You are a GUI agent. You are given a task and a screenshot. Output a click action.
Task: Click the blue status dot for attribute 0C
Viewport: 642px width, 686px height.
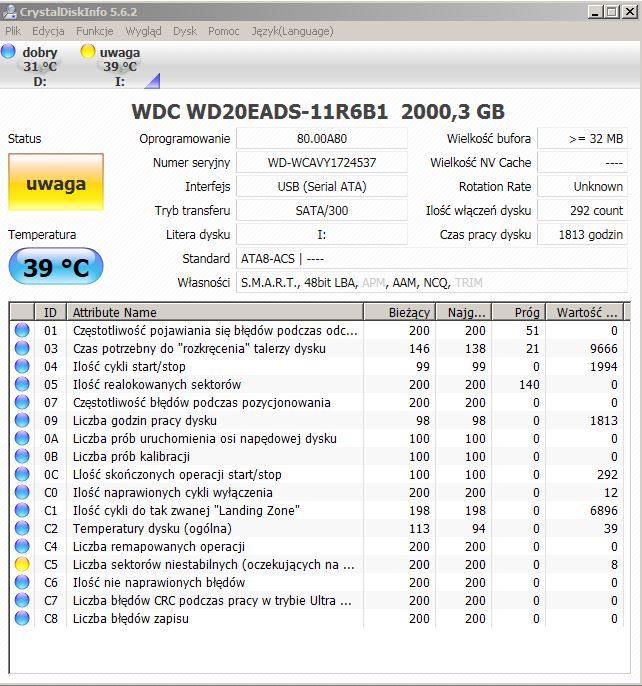[22, 474]
